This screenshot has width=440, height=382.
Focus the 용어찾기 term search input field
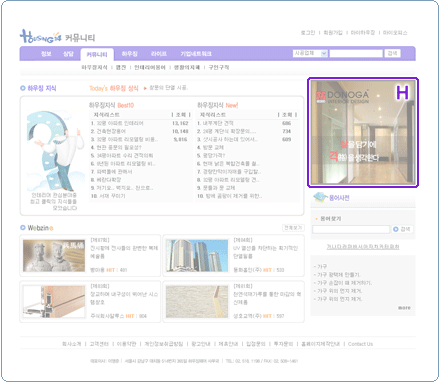[x=351, y=229]
